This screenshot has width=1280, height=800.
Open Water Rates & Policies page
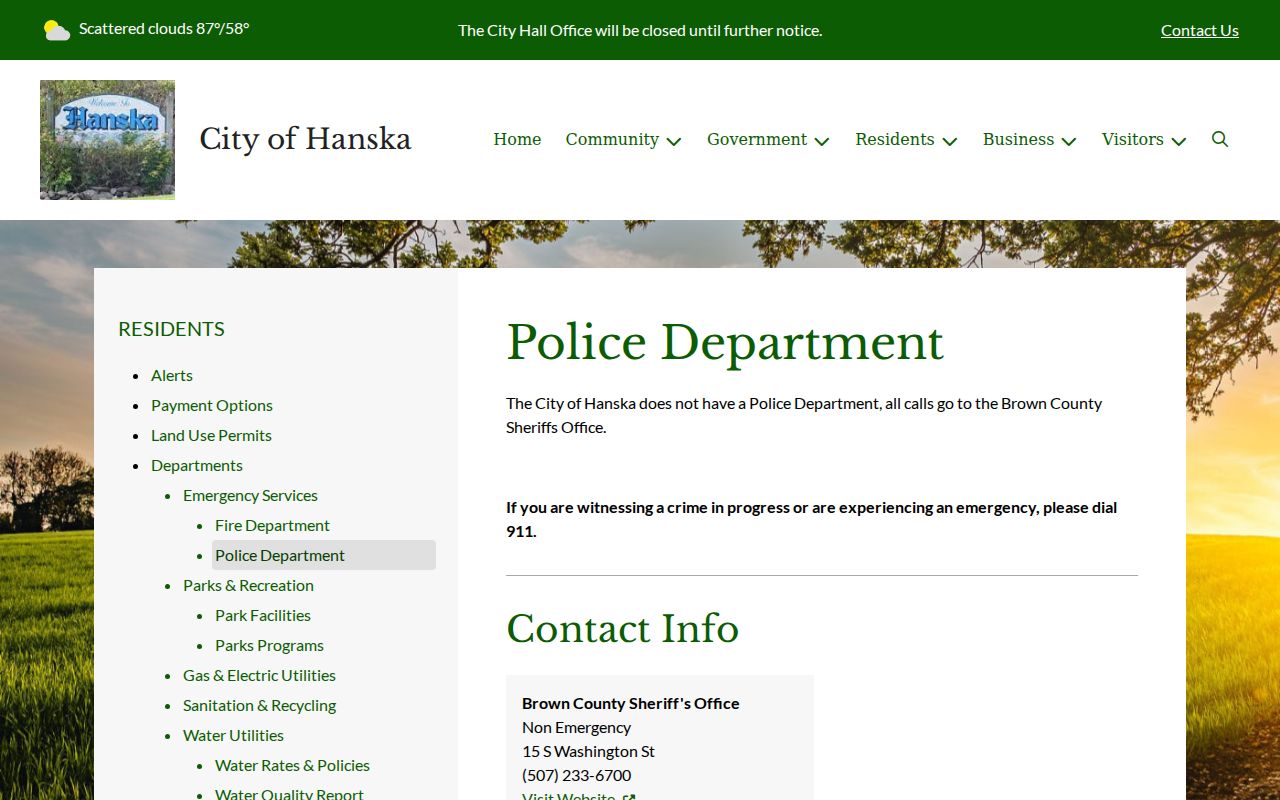(x=292, y=765)
